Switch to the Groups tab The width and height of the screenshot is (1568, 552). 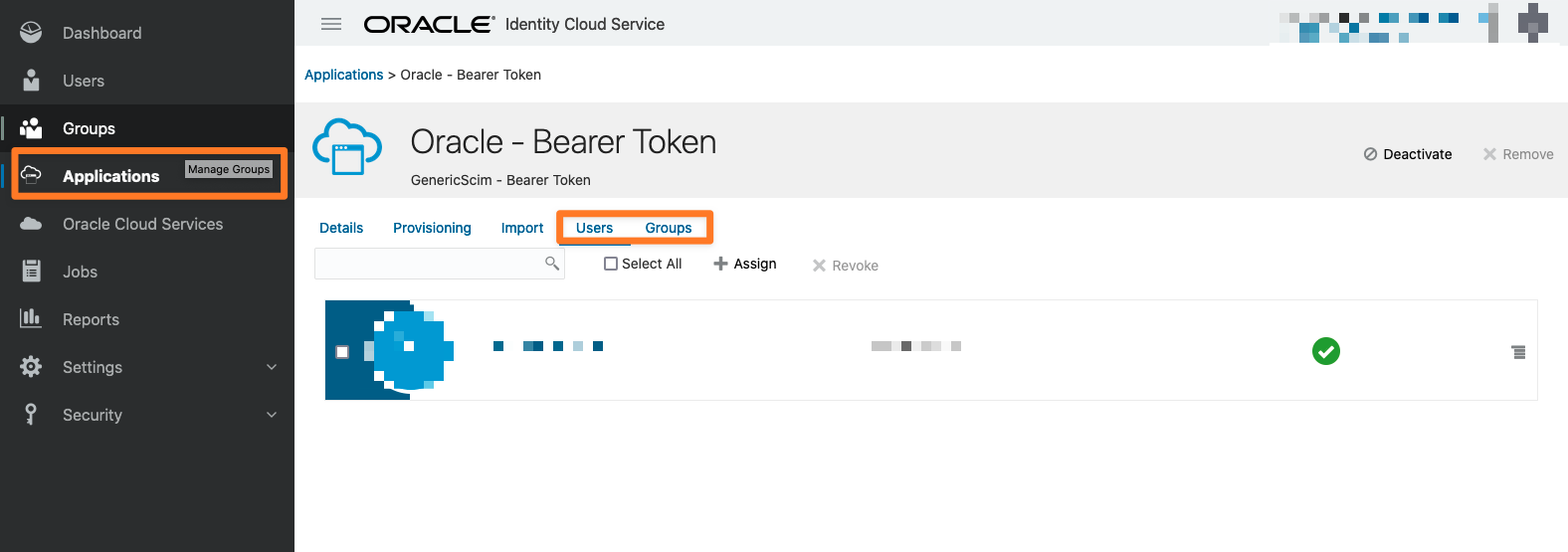point(669,228)
